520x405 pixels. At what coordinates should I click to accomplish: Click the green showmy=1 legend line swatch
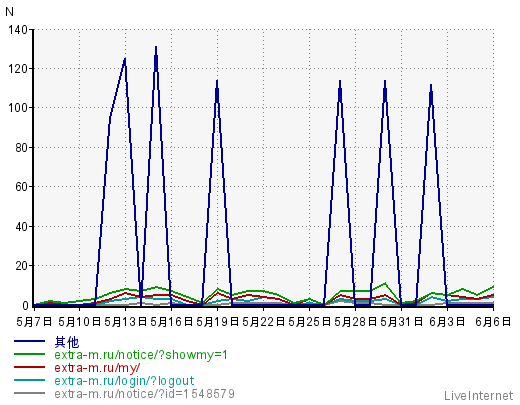(29, 354)
